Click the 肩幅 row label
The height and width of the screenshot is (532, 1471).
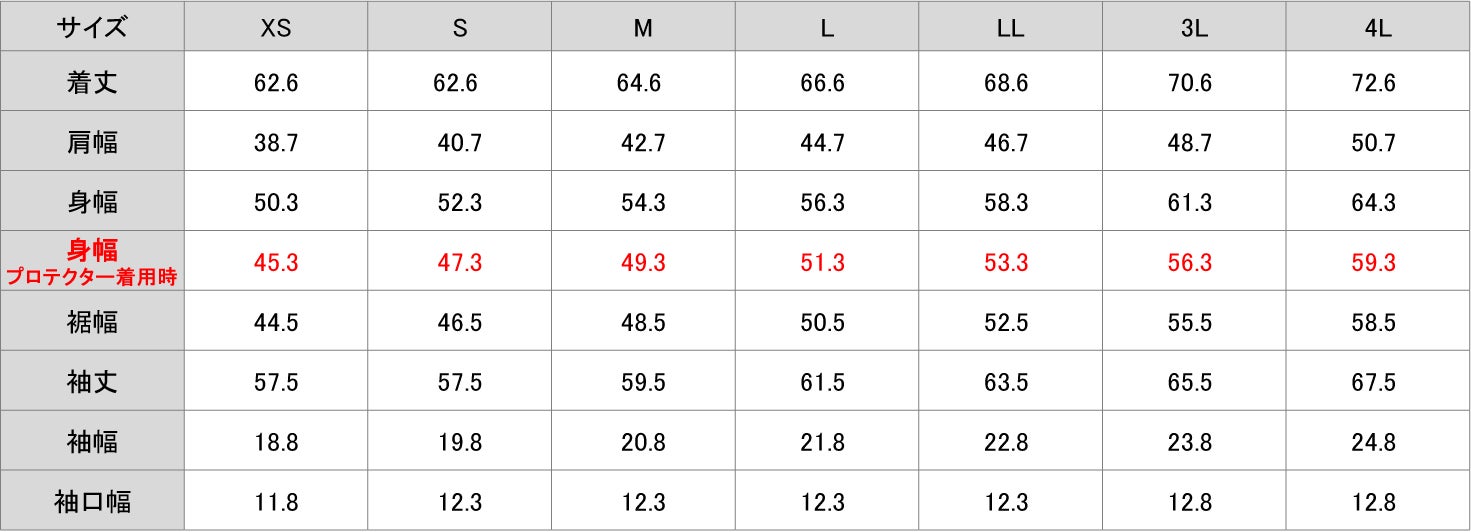pyautogui.click(x=92, y=143)
